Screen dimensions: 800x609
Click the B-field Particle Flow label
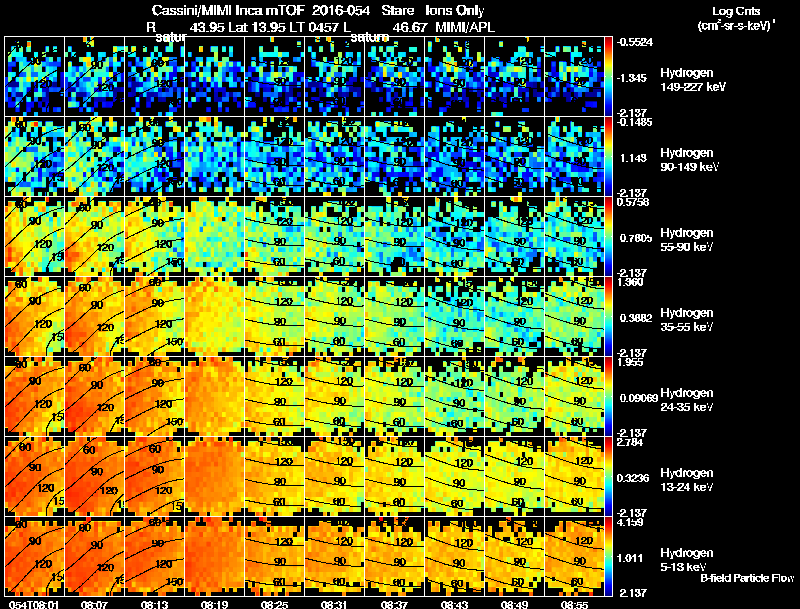[x=747, y=578]
